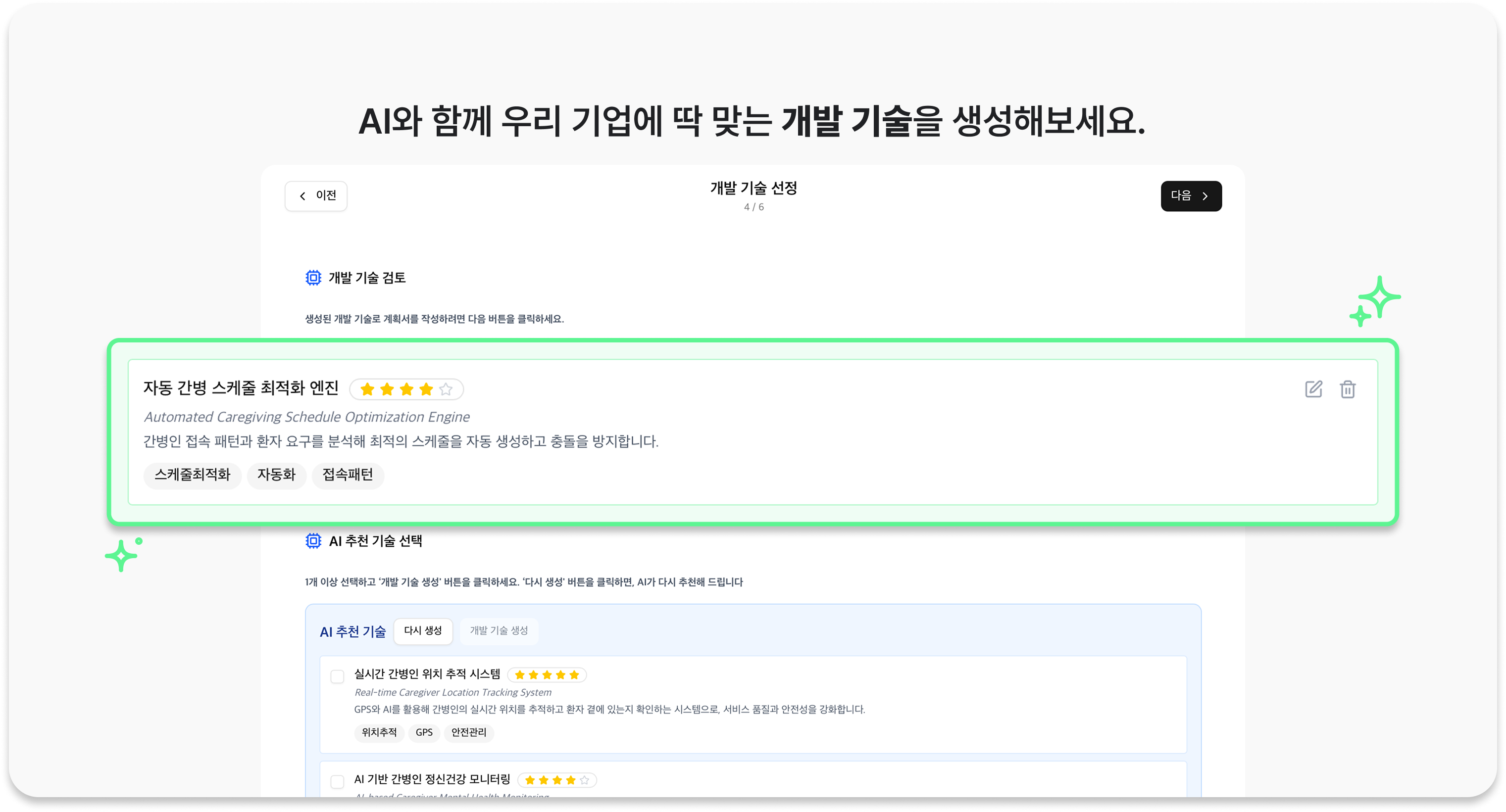Click the edit pencil icon on highlighted card
This screenshot has height=812, width=1506.
(x=1313, y=389)
